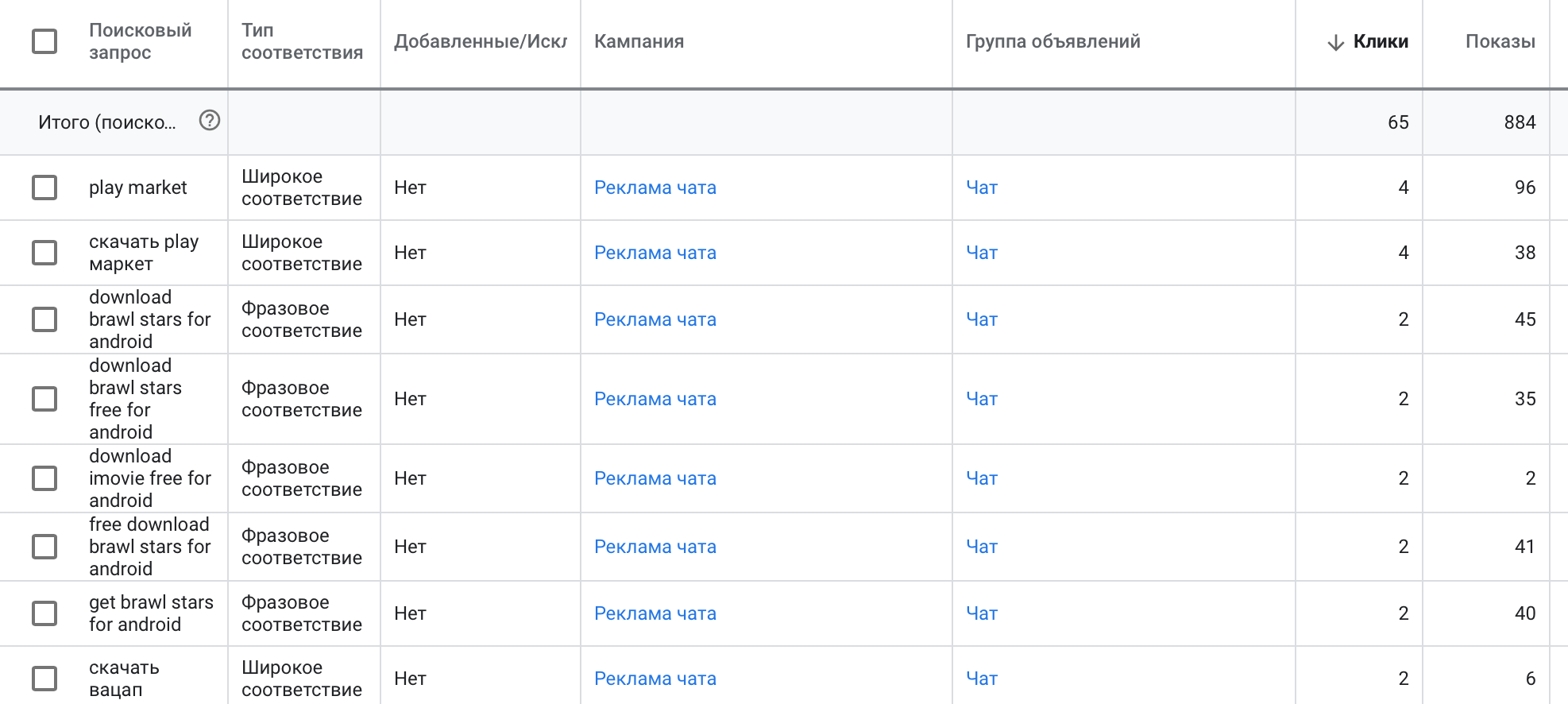Viewport: 1568px width, 704px height.
Task: Toggle the select-all checkbox in table header
Action: [44, 41]
